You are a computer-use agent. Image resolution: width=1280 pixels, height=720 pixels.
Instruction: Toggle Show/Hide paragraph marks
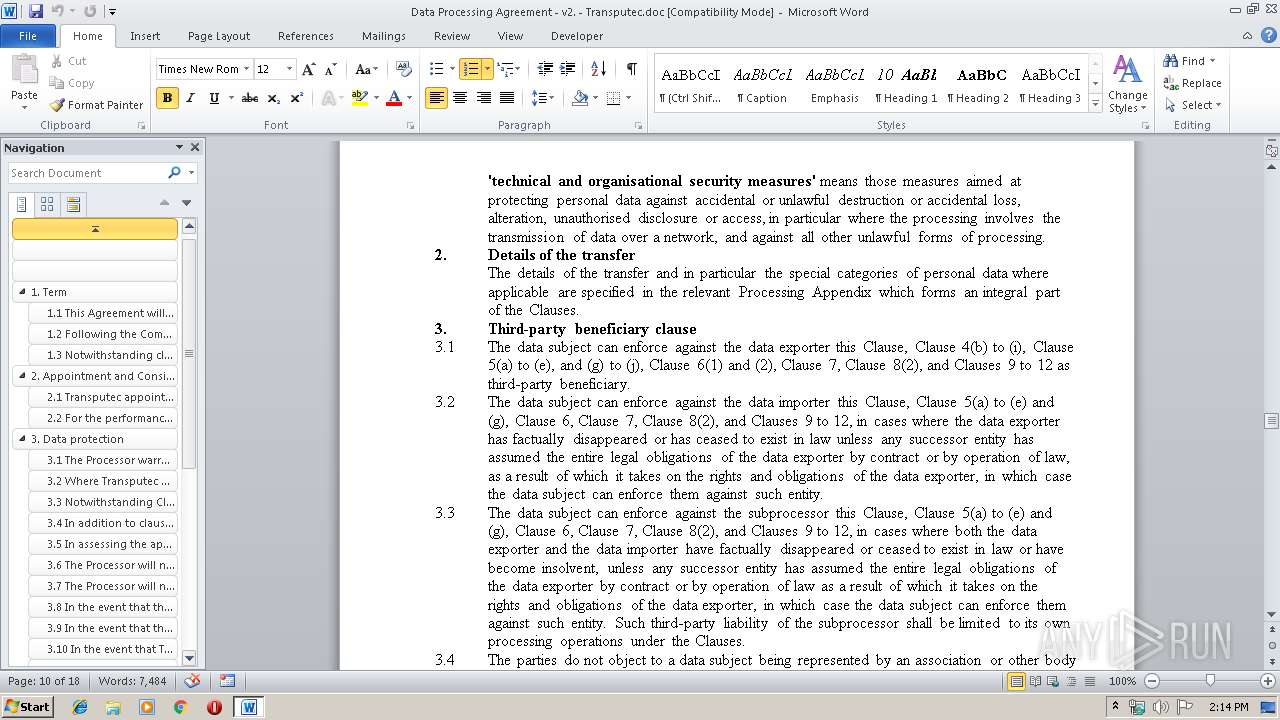point(631,69)
